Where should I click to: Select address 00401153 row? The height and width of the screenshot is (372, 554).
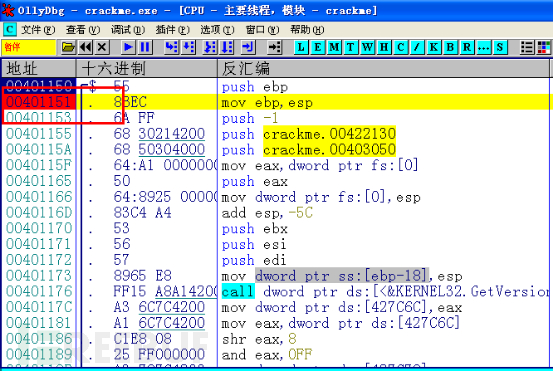coord(277,118)
